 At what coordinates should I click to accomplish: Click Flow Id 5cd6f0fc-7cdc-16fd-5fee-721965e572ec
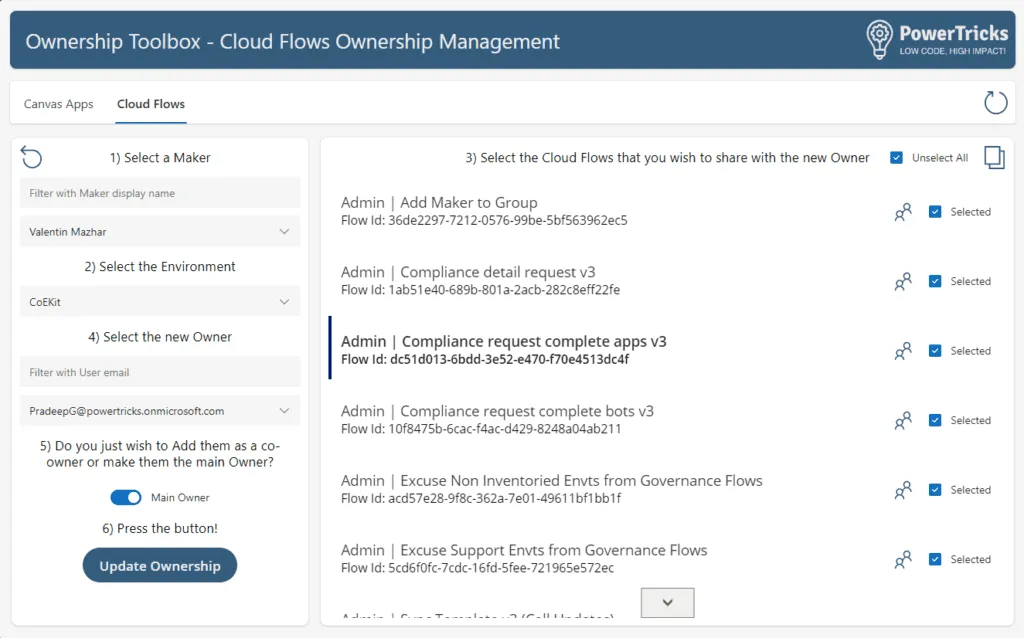point(477,568)
